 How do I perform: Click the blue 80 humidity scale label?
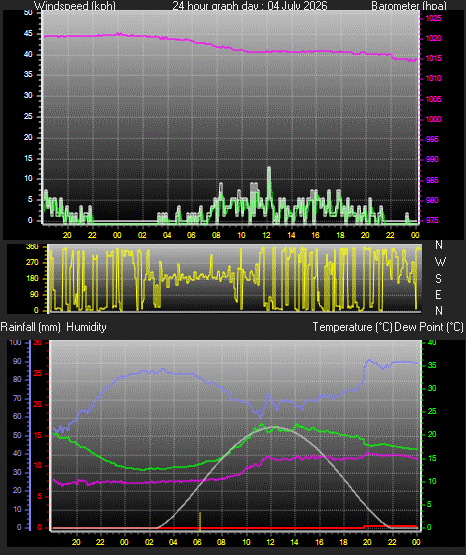[17, 379]
